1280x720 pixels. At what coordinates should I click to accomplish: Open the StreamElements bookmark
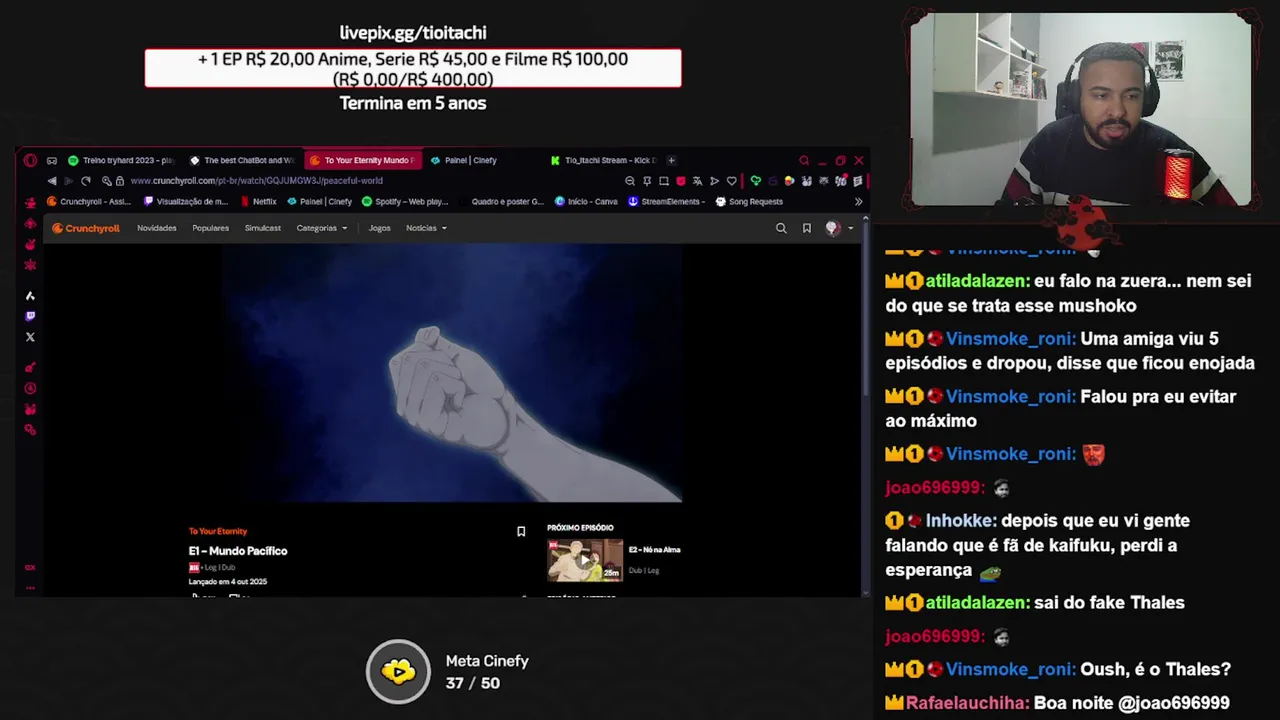(667, 201)
